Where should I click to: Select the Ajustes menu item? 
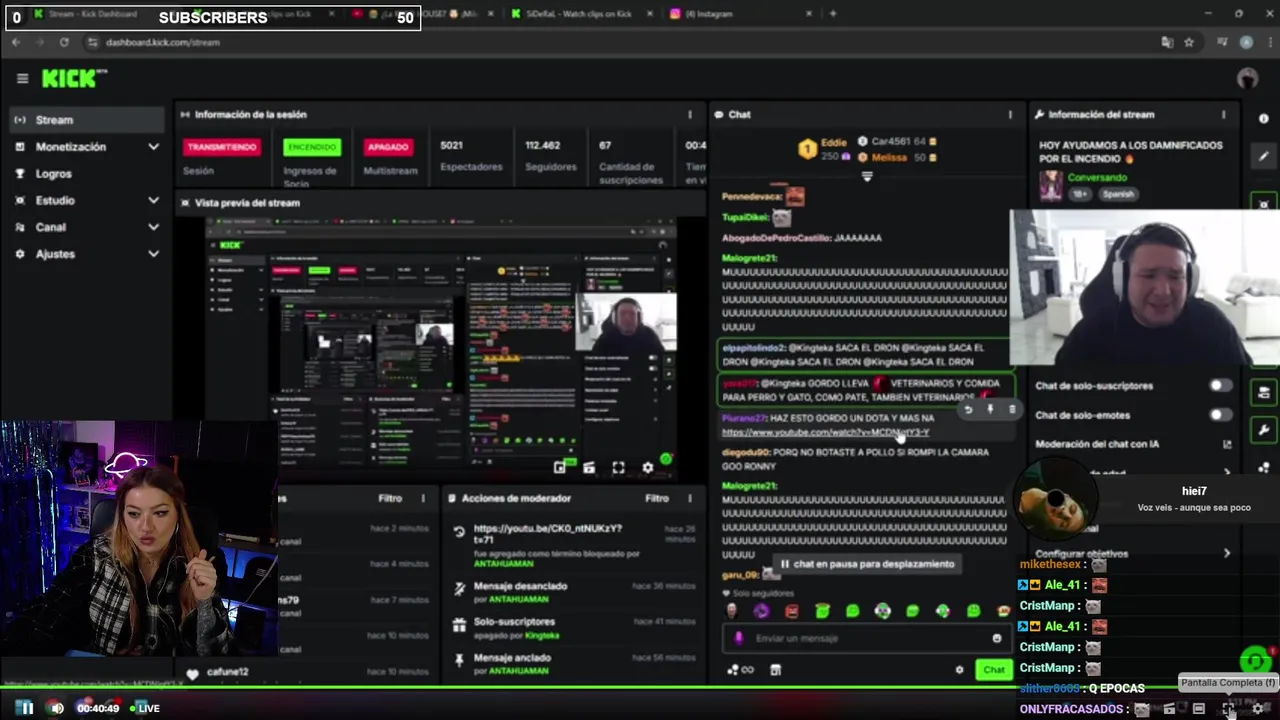(55, 254)
